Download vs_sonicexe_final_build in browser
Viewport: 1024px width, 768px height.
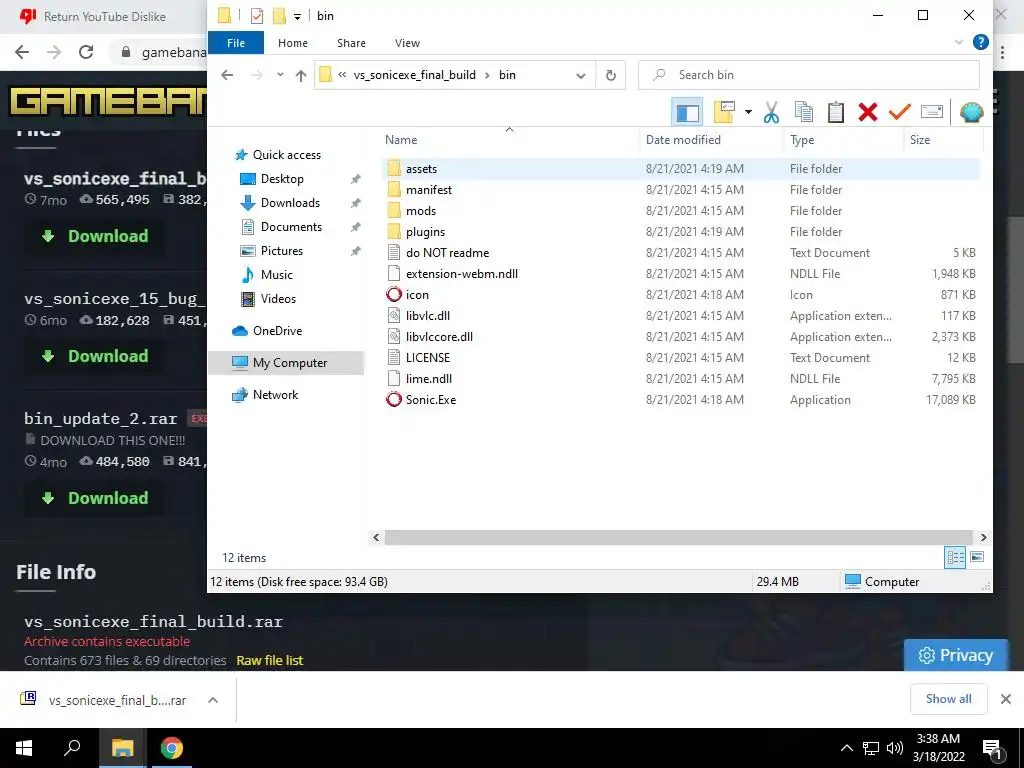click(95, 236)
